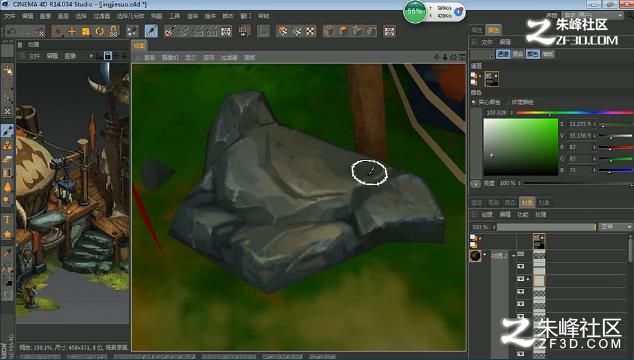Viewport: 634px width, 360px height.
Task: Click inside the green saturation-value color square
Action: click(x=521, y=147)
